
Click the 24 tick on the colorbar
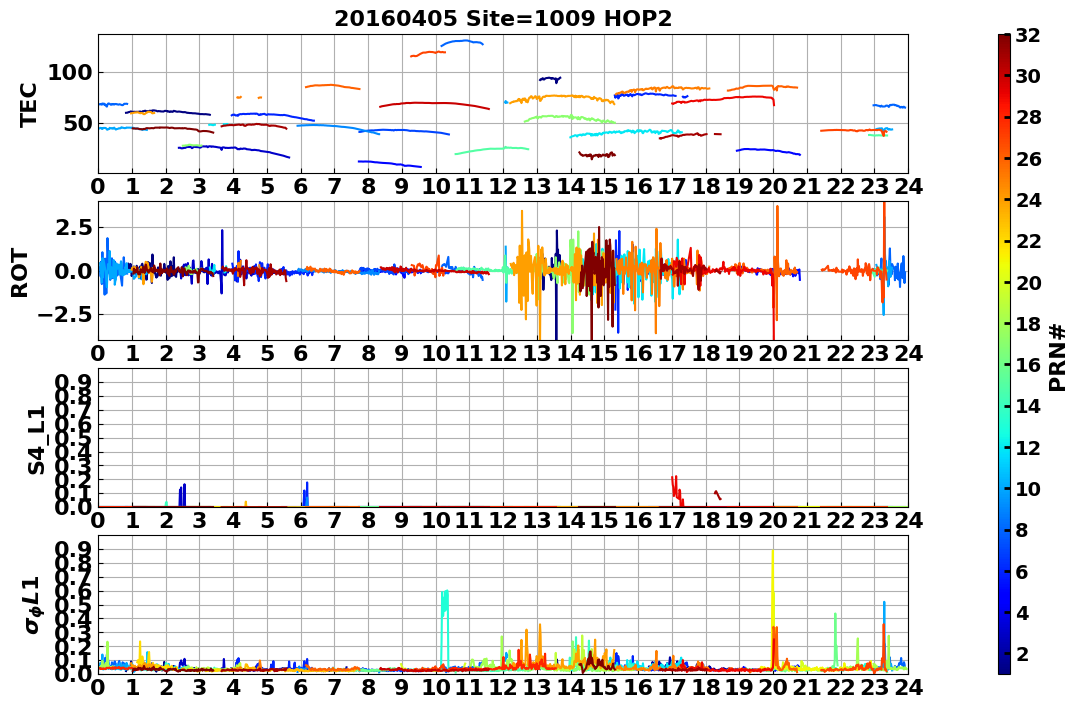[1028, 200]
